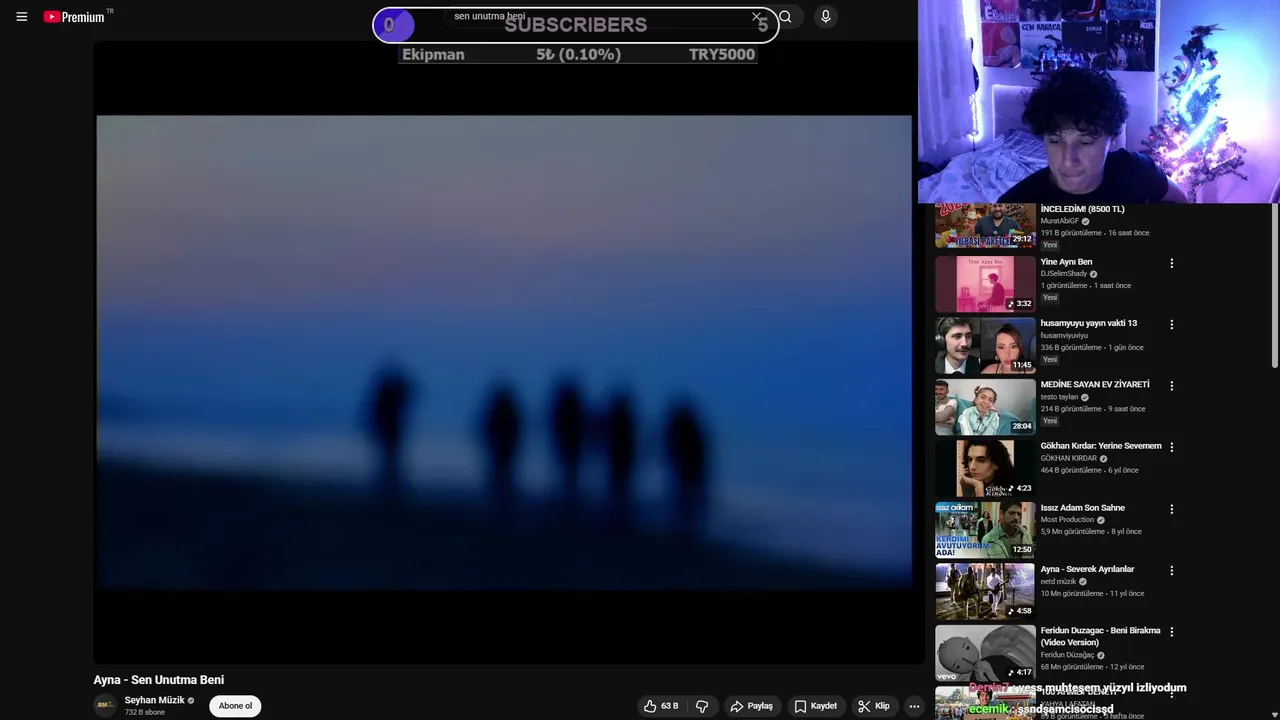1280x720 pixels.
Task: Open Gökhan Kırdar Yerine Sevemem thumbnail
Action: click(x=985, y=468)
